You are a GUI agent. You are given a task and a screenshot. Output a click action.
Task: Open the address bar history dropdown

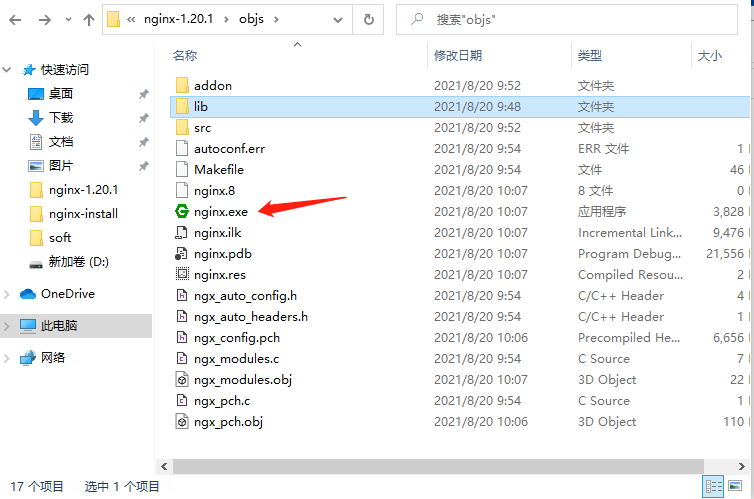tap(338, 20)
